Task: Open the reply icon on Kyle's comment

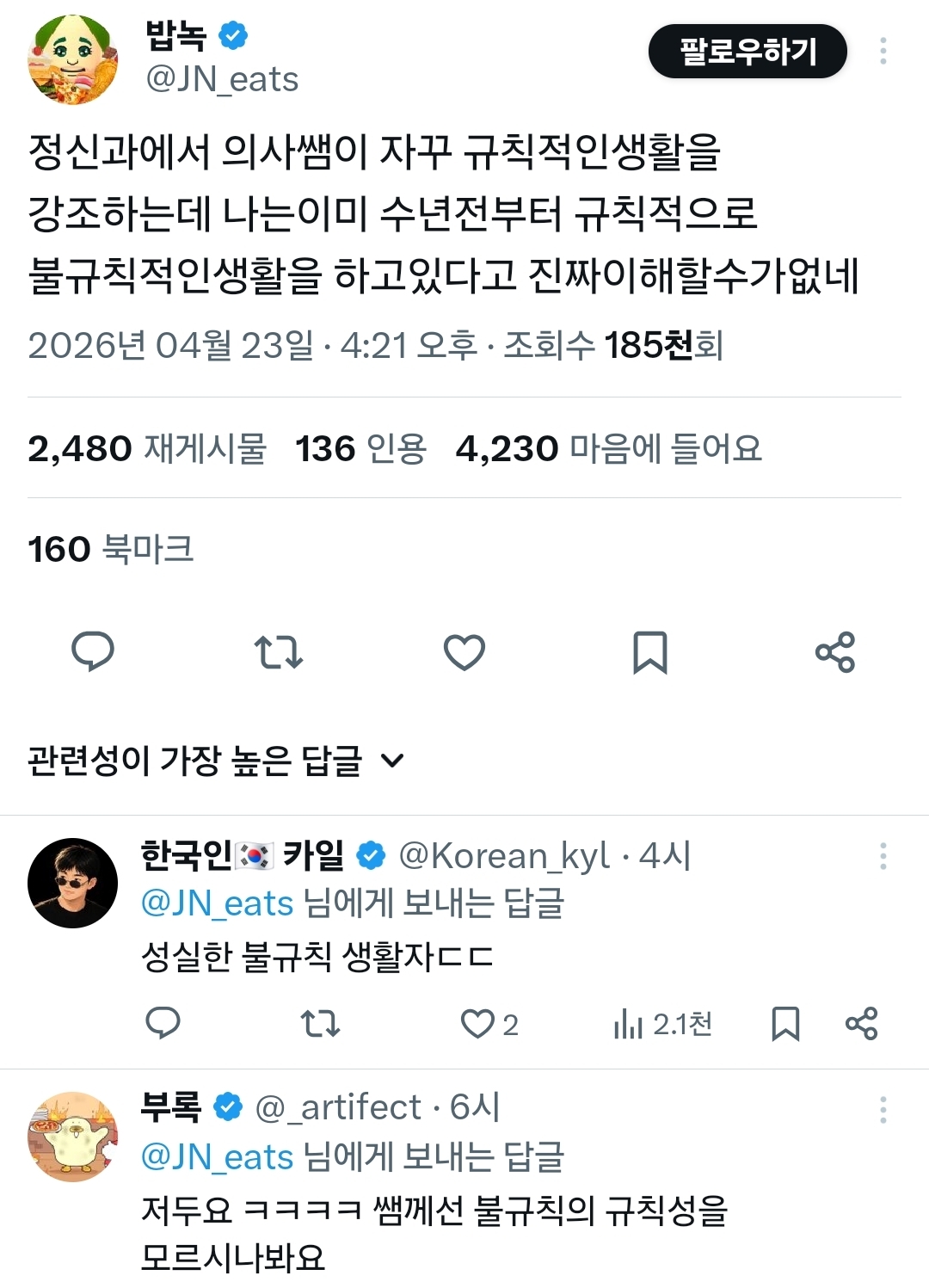Action: click(x=163, y=1024)
